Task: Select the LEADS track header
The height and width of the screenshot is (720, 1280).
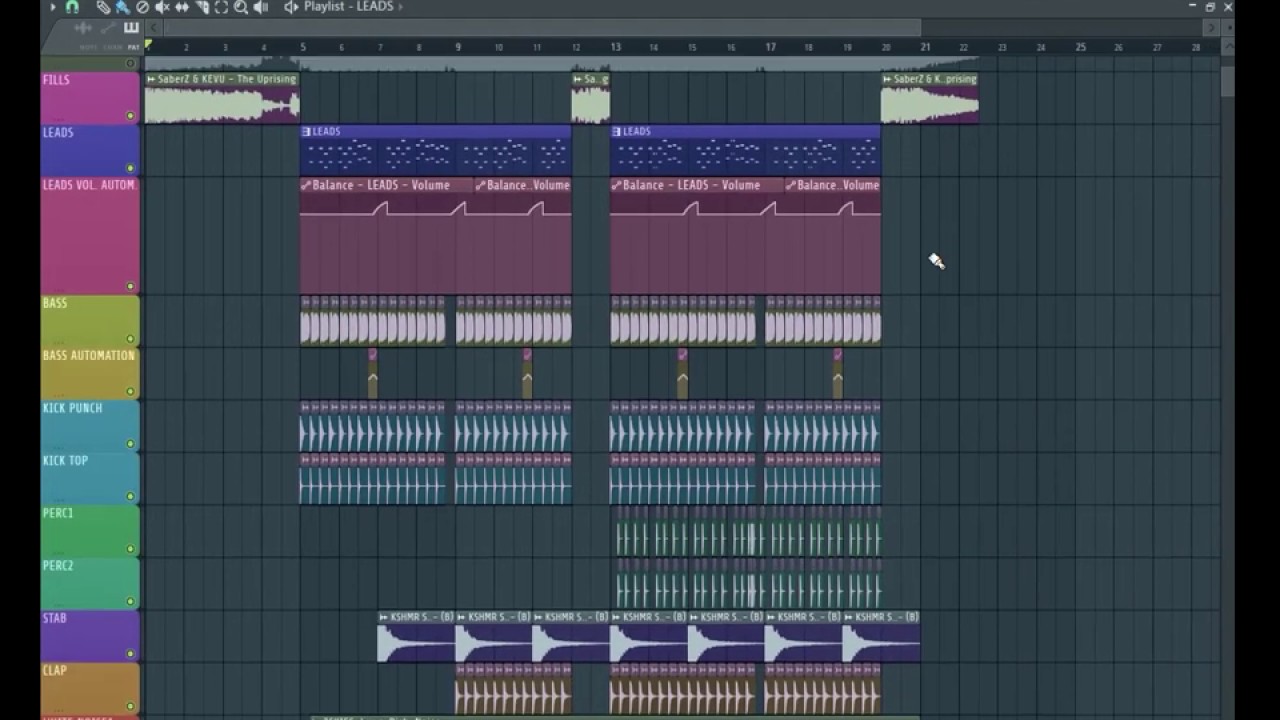Action: (x=90, y=150)
